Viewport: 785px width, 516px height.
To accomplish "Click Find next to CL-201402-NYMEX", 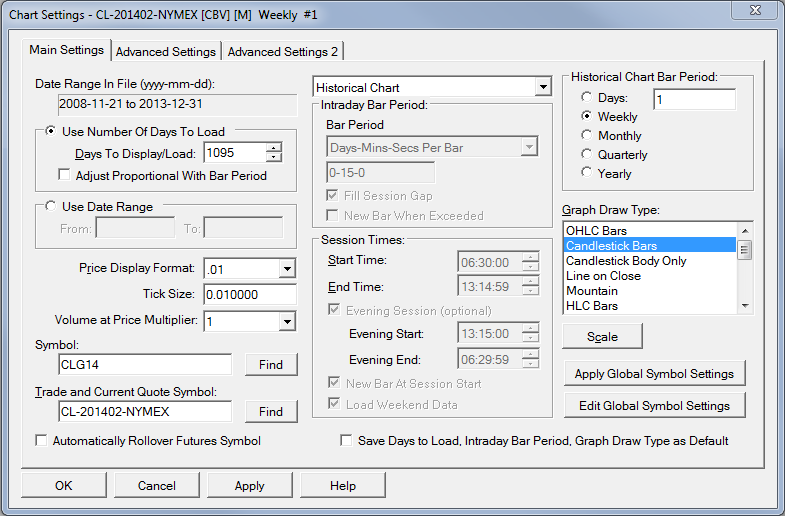I will coord(271,411).
